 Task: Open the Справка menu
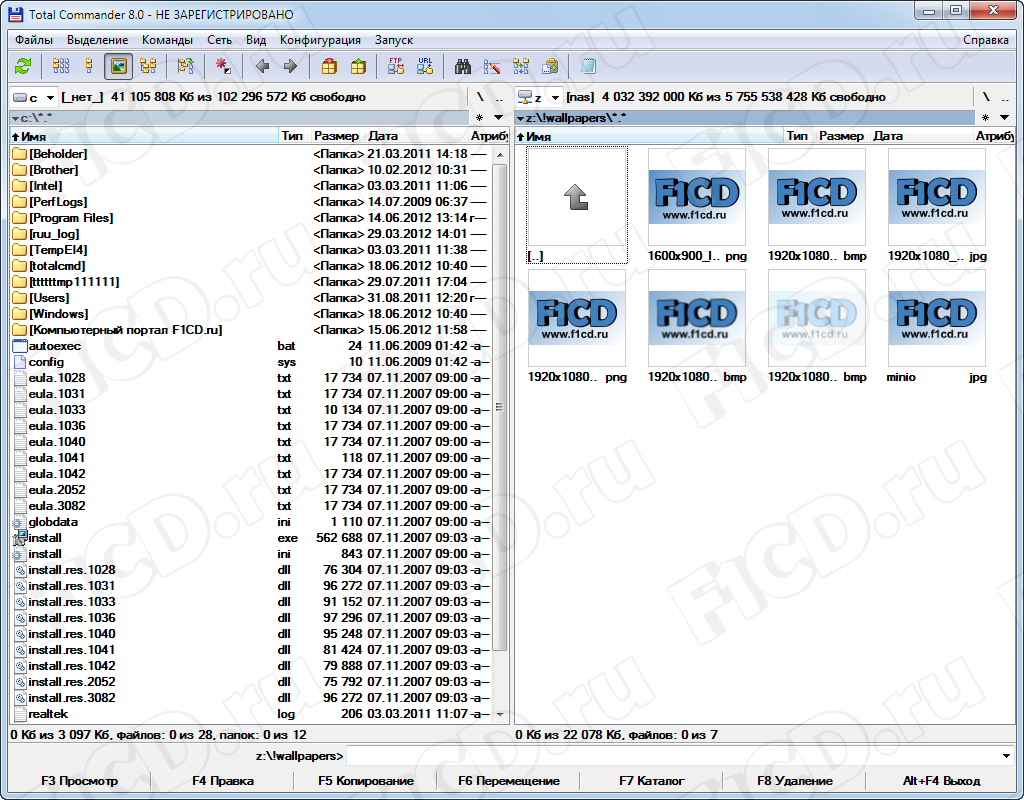pyautogui.click(x=985, y=40)
